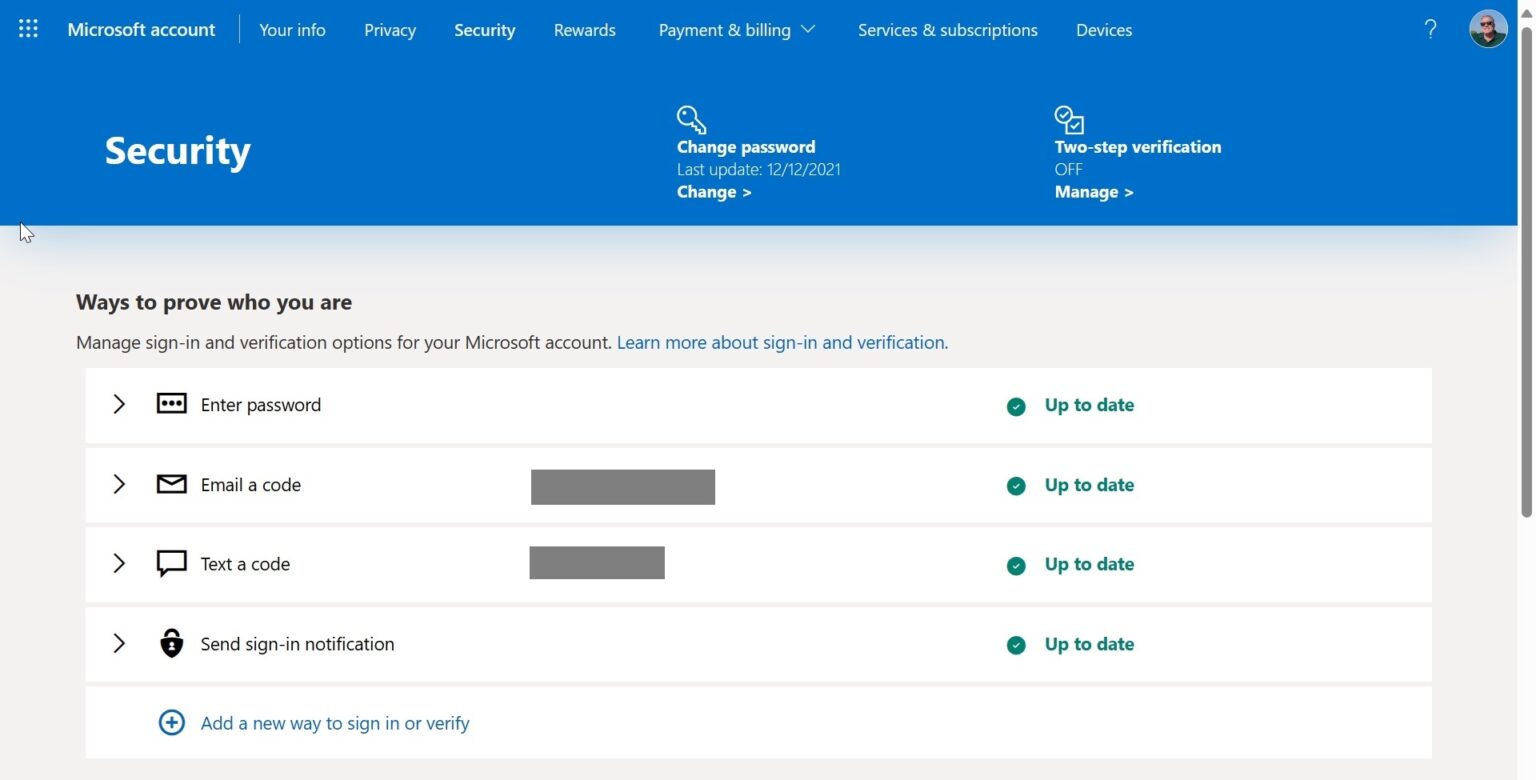The height and width of the screenshot is (780, 1536).
Task: Open the Microsoft apps grid launcher
Action: click(x=28, y=29)
